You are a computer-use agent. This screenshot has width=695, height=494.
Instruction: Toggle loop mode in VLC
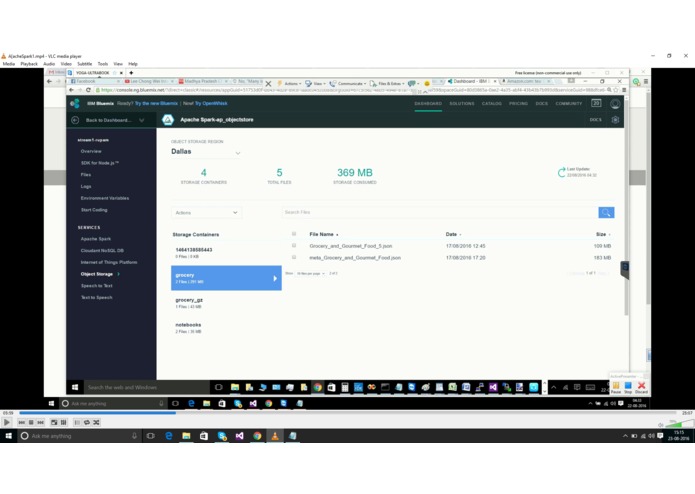87,422
